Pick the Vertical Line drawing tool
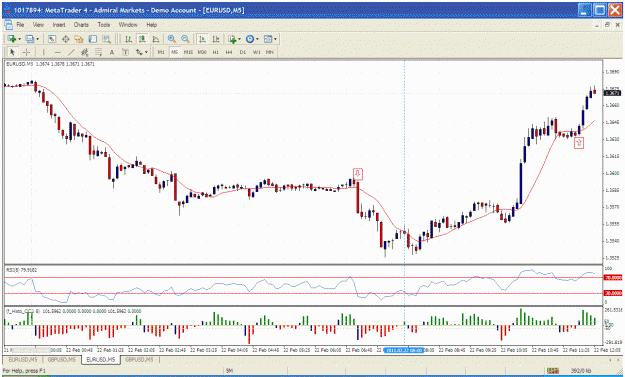The image size is (625, 377). pyautogui.click(x=44, y=52)
